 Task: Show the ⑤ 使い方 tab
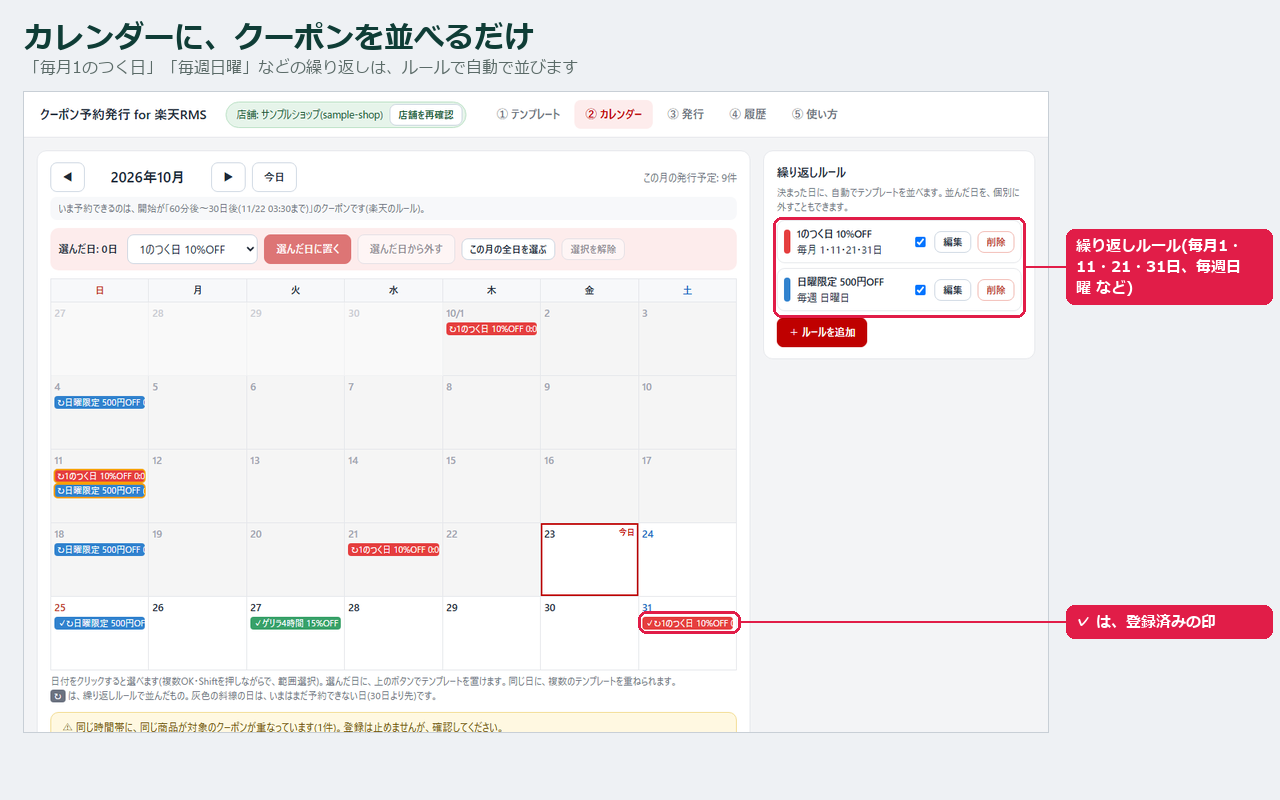point(815,115)
